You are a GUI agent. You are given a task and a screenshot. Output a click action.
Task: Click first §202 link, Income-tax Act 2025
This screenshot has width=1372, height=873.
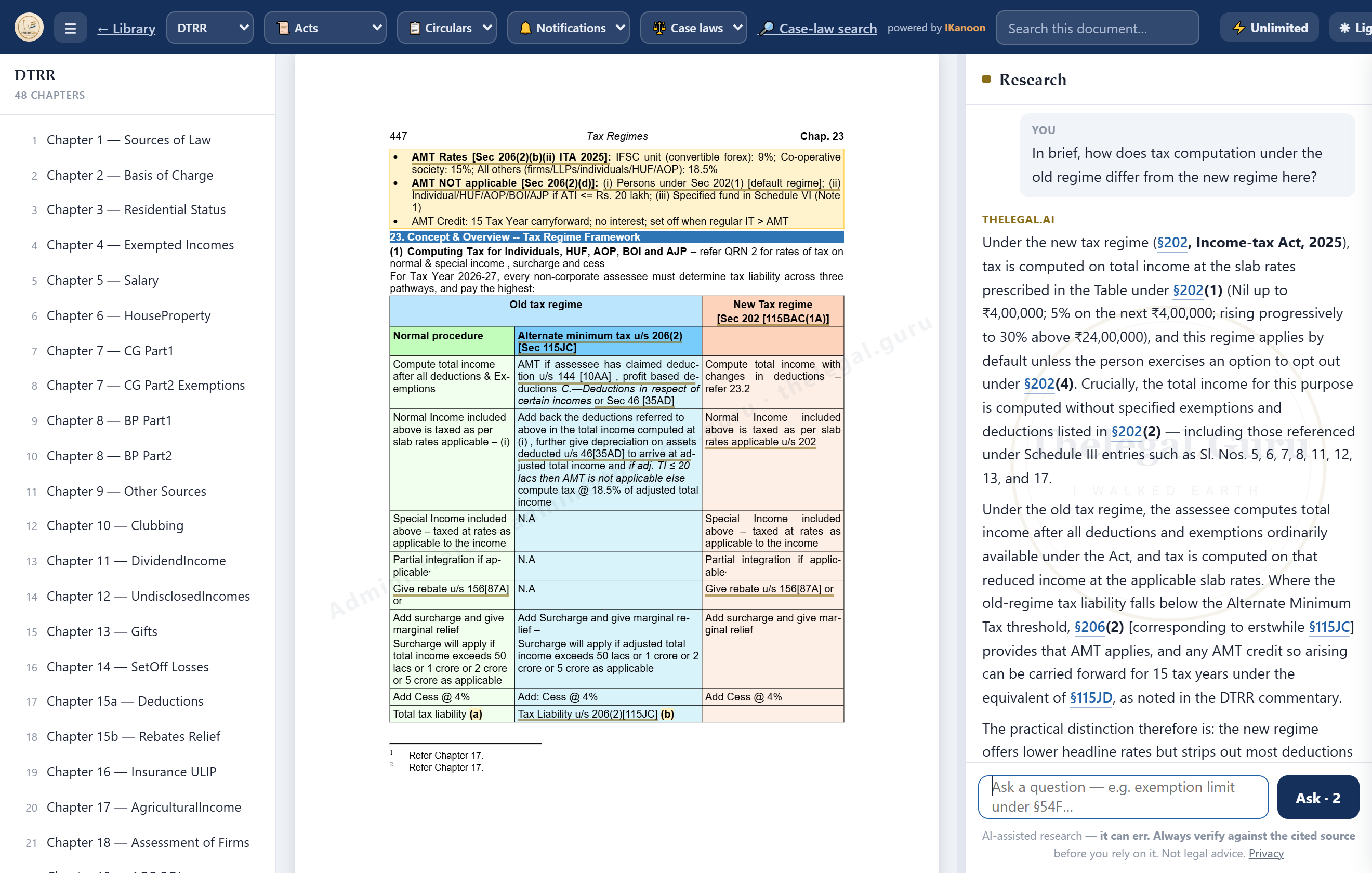pos(1171,243)
